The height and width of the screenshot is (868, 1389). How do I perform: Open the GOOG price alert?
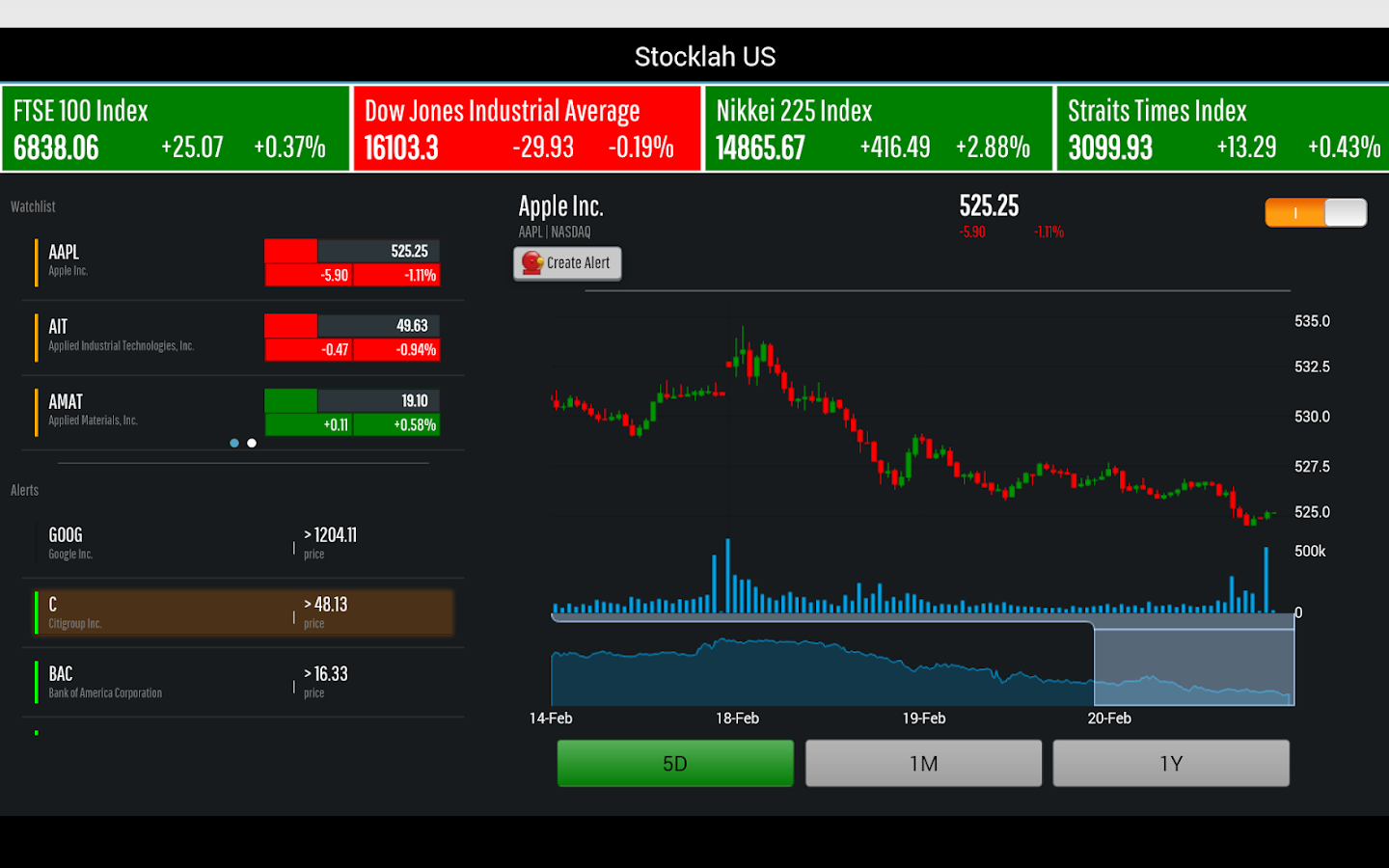click(x=243, y=543)
